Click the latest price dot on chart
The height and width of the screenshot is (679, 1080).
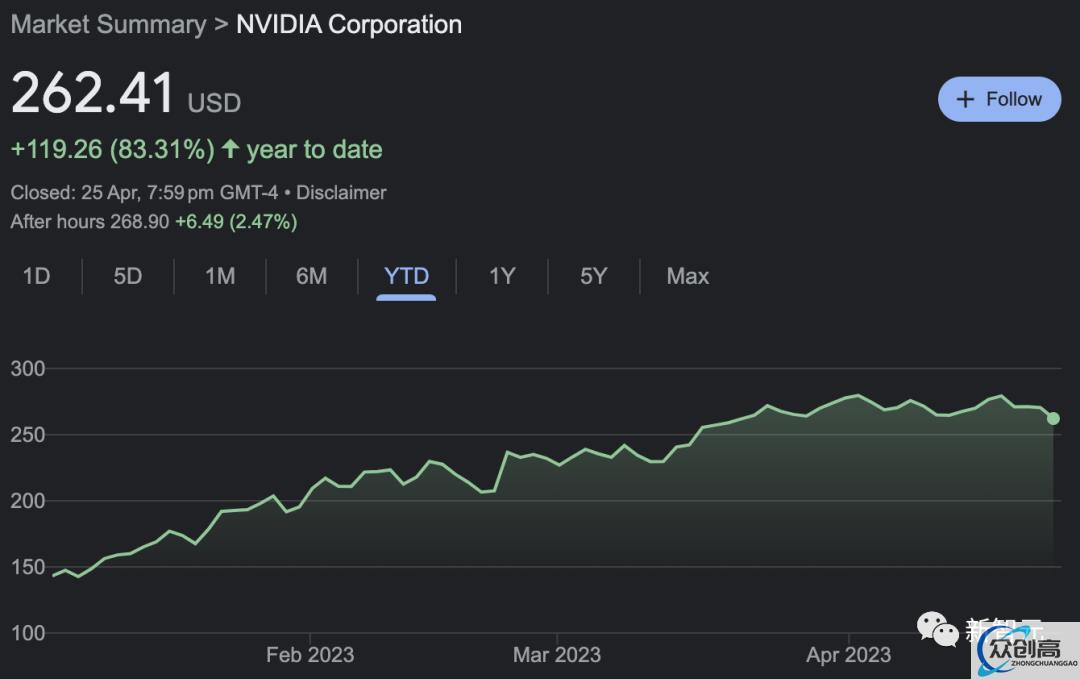[1053, 418]
